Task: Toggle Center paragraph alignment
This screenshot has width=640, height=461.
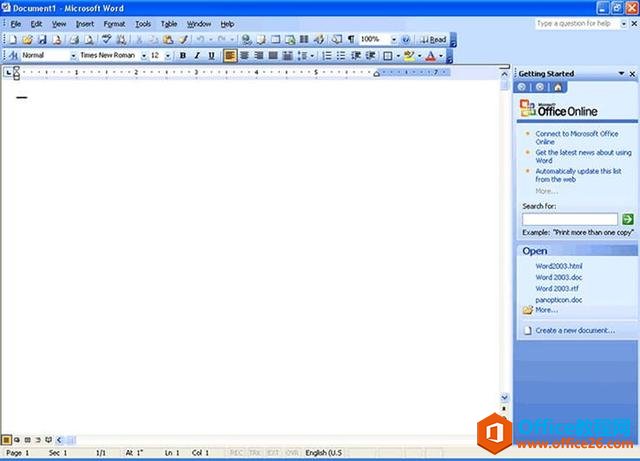Action: (244, 56)
